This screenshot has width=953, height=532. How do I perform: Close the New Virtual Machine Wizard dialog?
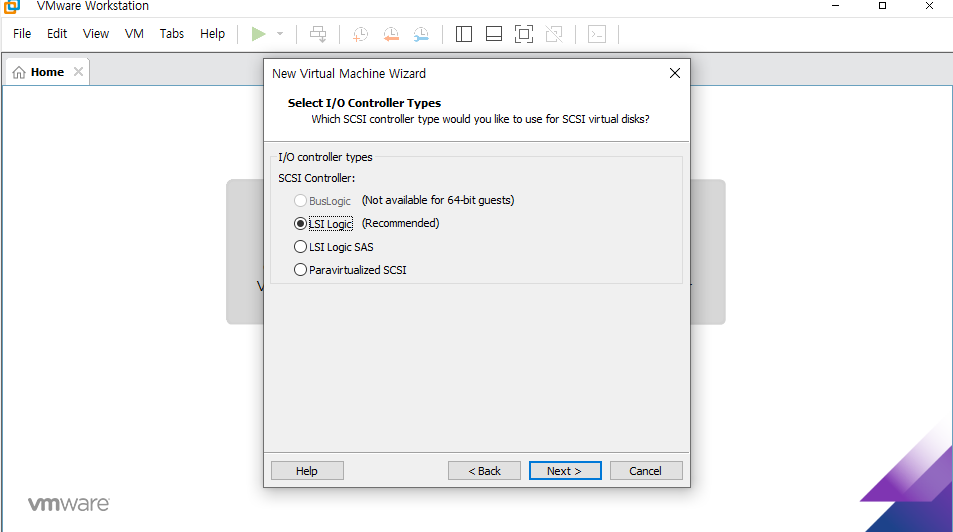click(675, 73)
